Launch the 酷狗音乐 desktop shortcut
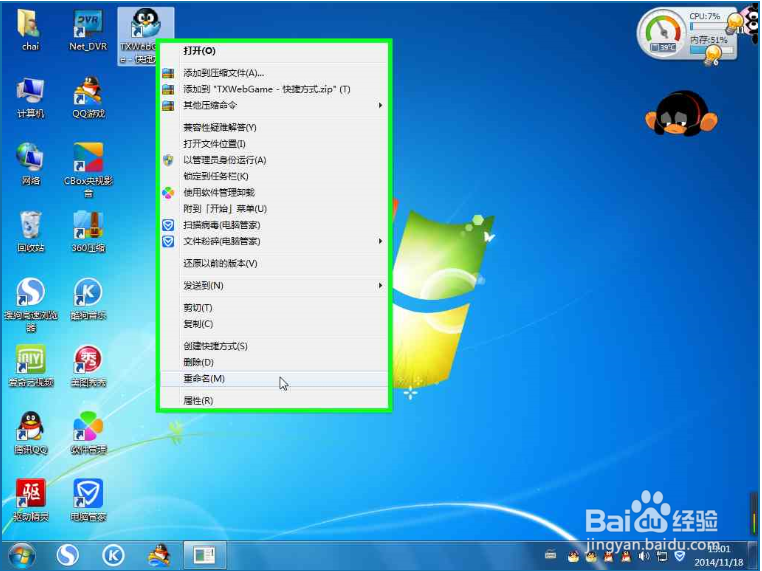This screenshot has height=571, width=762. [88, 298]
